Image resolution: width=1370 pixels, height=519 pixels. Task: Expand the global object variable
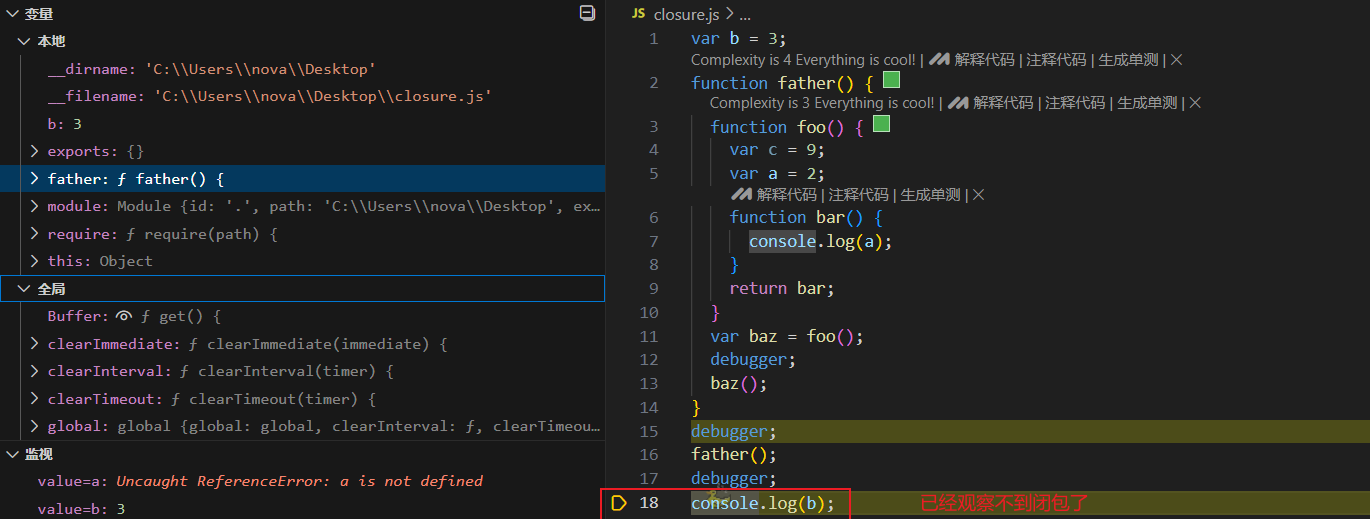pyautogui.click(x=34, y=426)
